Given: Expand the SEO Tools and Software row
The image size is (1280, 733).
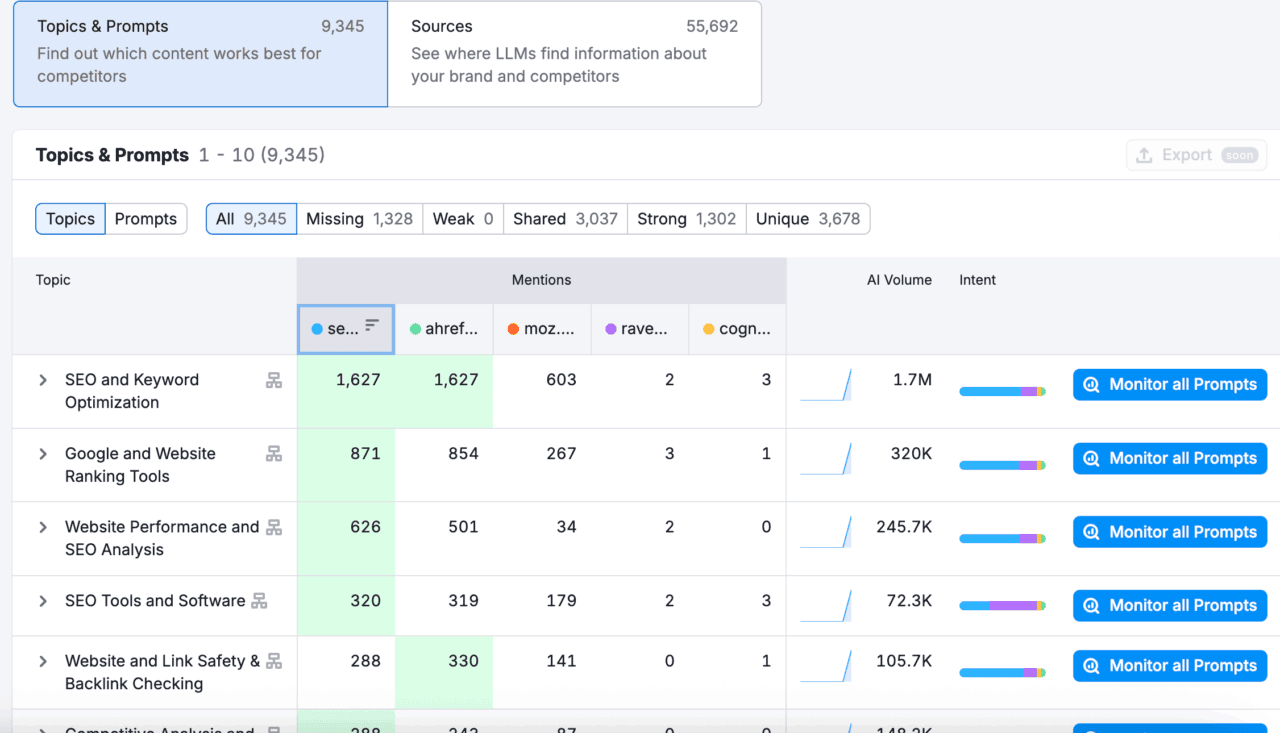Looking at the screenshot, I should click(x=43, y=601).
